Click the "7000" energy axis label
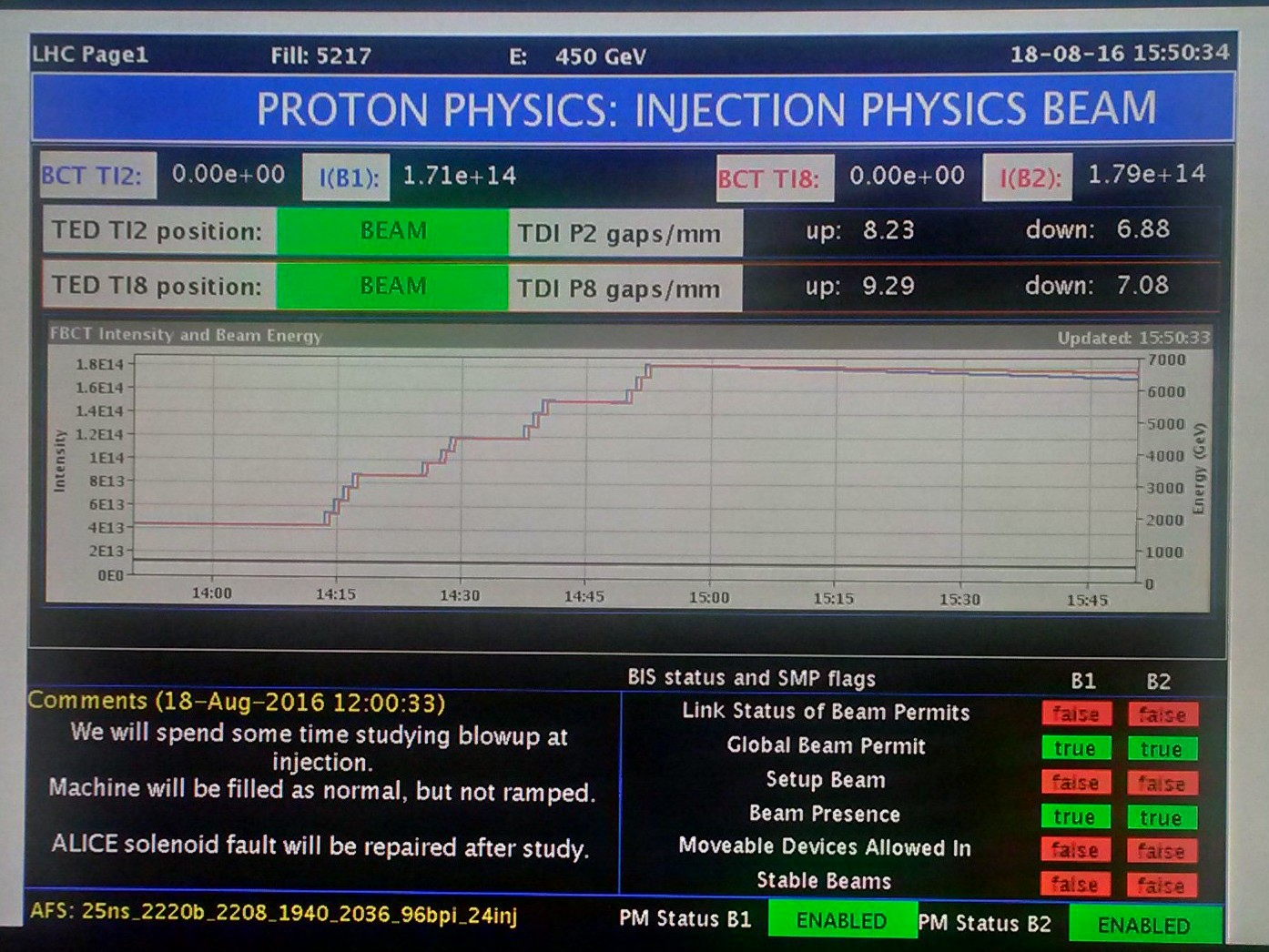The width and height of the screenshot is (1269, 952). point(1167,360)
